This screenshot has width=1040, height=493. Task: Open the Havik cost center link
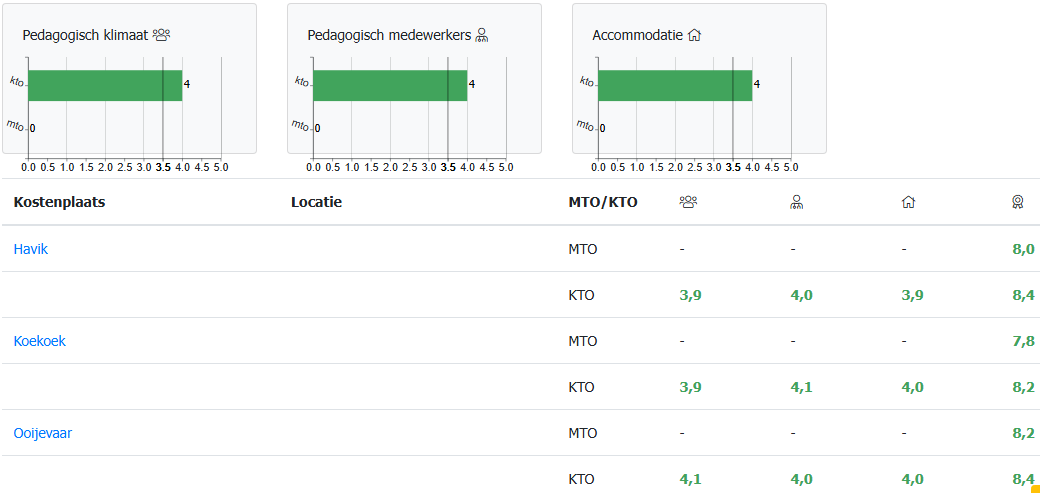(31, 249)
